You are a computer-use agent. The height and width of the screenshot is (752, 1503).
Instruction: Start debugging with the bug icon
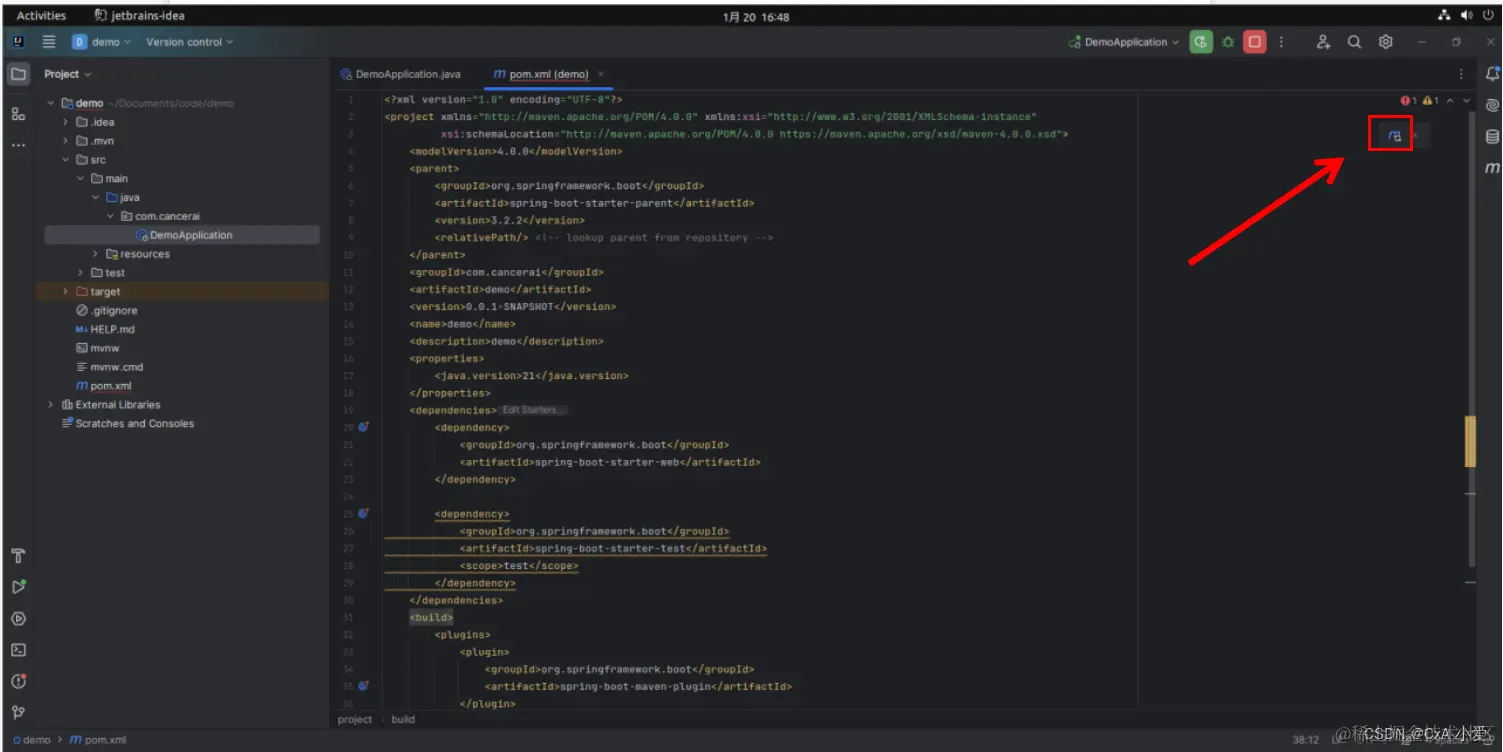point(1228,42)
